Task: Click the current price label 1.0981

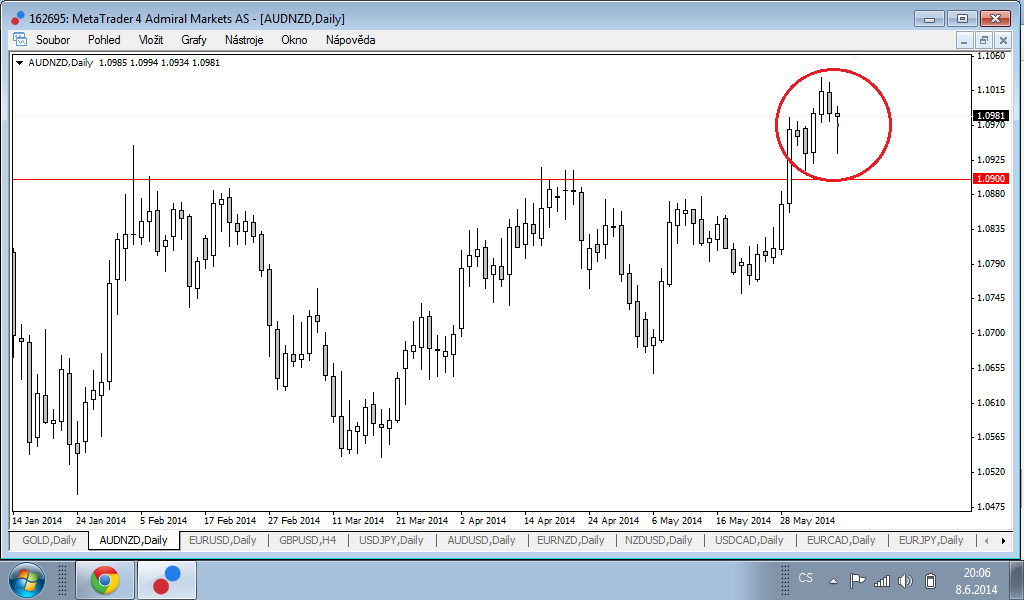Action: [991, 116]
